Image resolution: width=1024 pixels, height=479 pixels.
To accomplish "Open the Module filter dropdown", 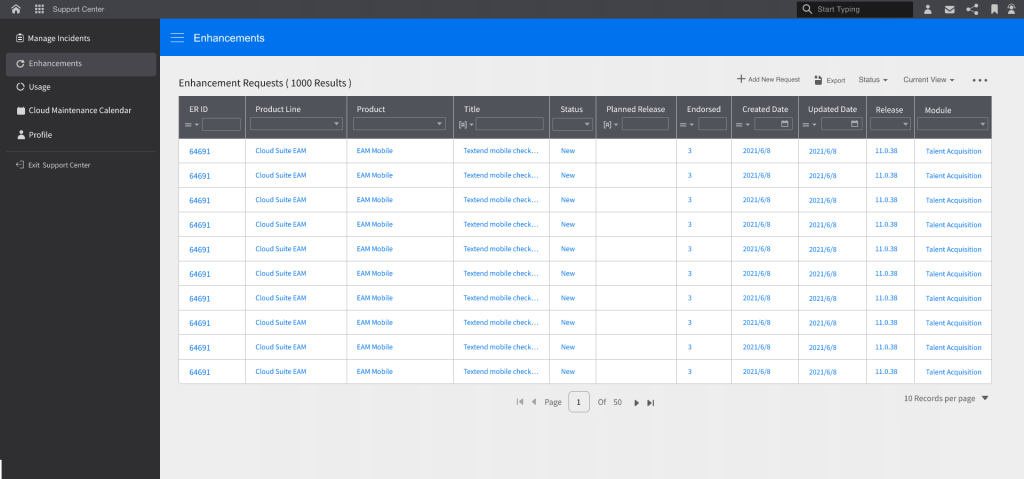I will 953,124.
